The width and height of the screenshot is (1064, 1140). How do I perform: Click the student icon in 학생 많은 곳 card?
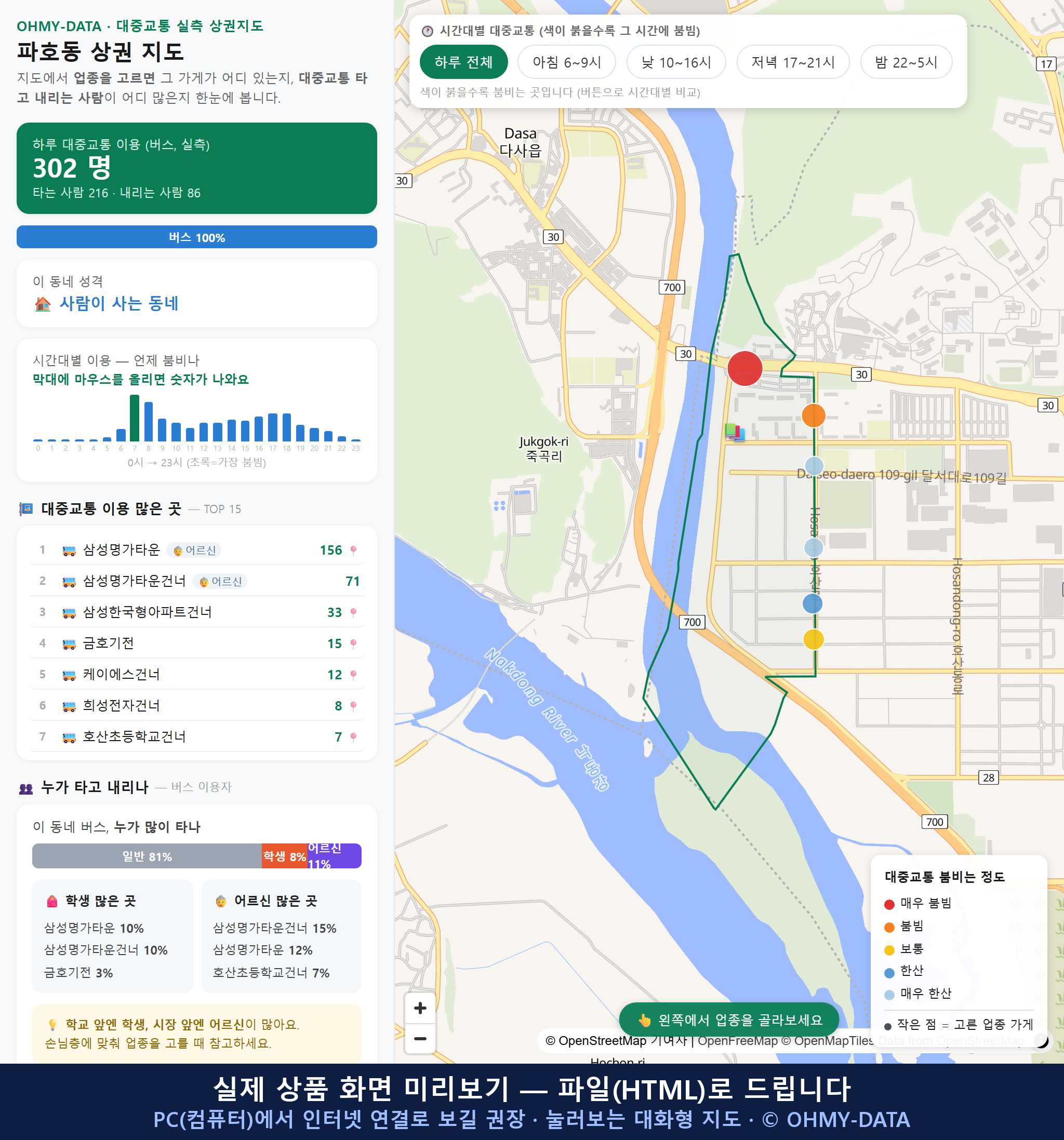click(52, 902)
